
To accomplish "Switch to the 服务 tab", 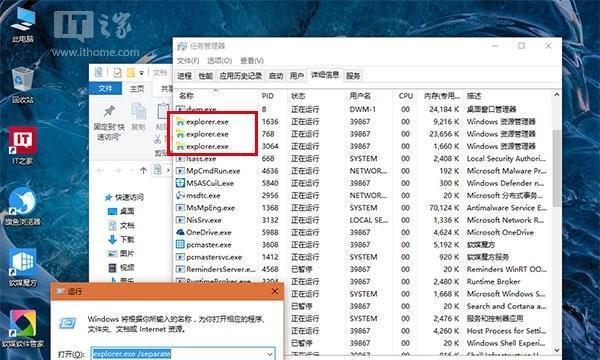I will coord(353,76).
